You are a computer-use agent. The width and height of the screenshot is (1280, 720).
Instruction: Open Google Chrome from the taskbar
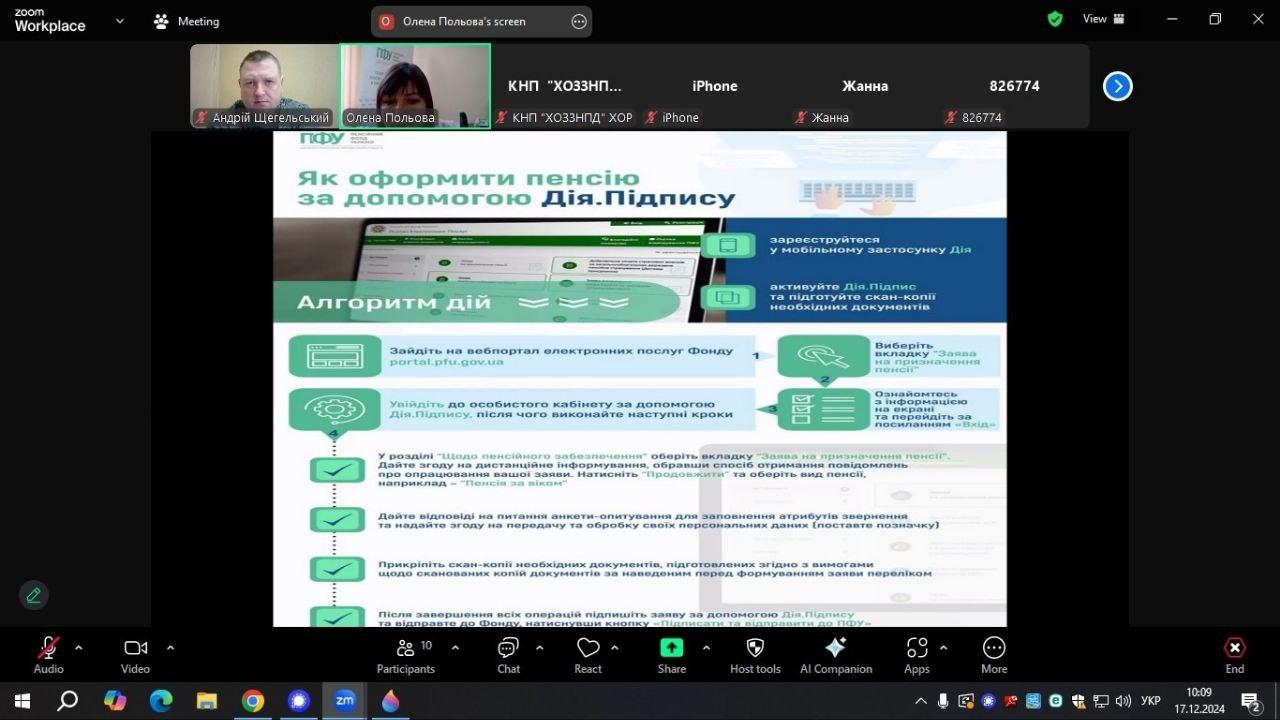[x=253, y=701]
